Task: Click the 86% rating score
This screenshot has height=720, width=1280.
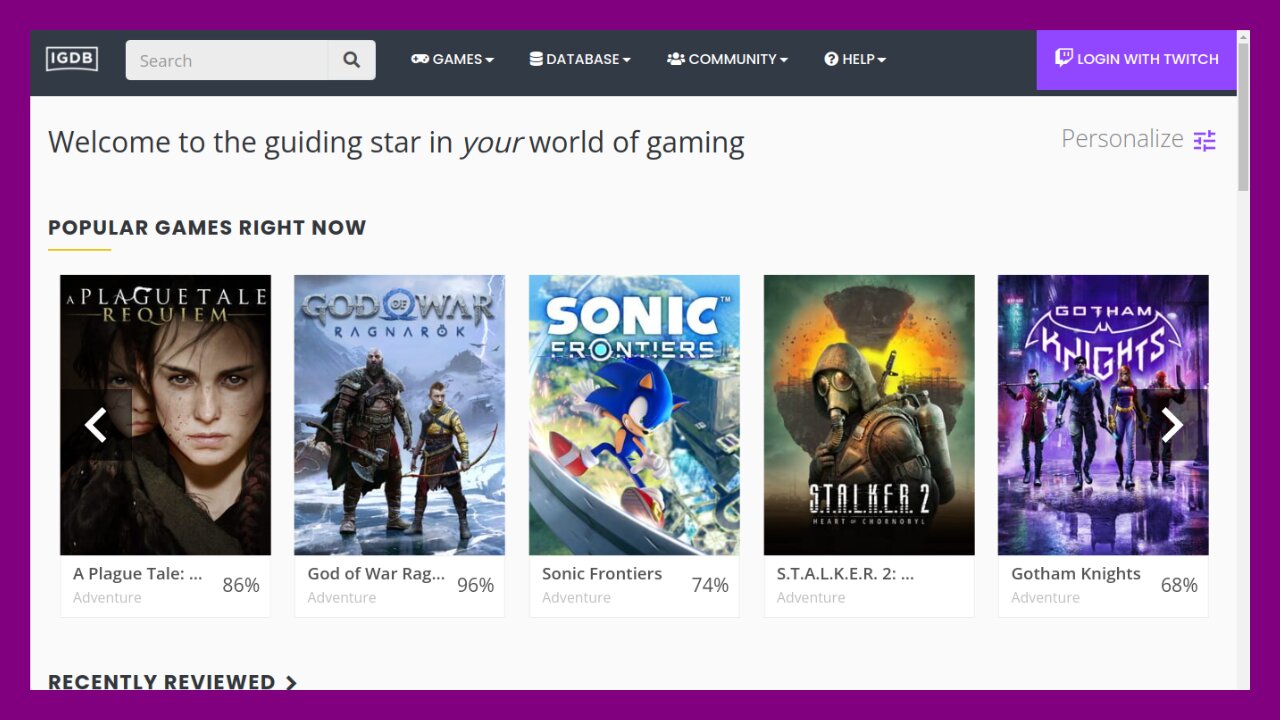Action: click(241, 585)
